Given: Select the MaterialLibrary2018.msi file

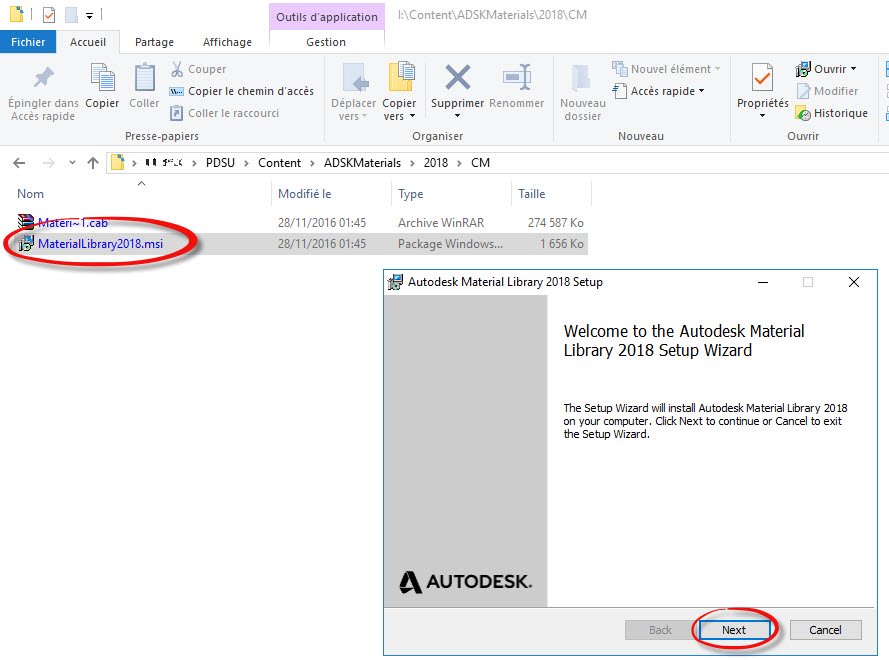Looking at the screenshot, I should click(x=100, y=244).
